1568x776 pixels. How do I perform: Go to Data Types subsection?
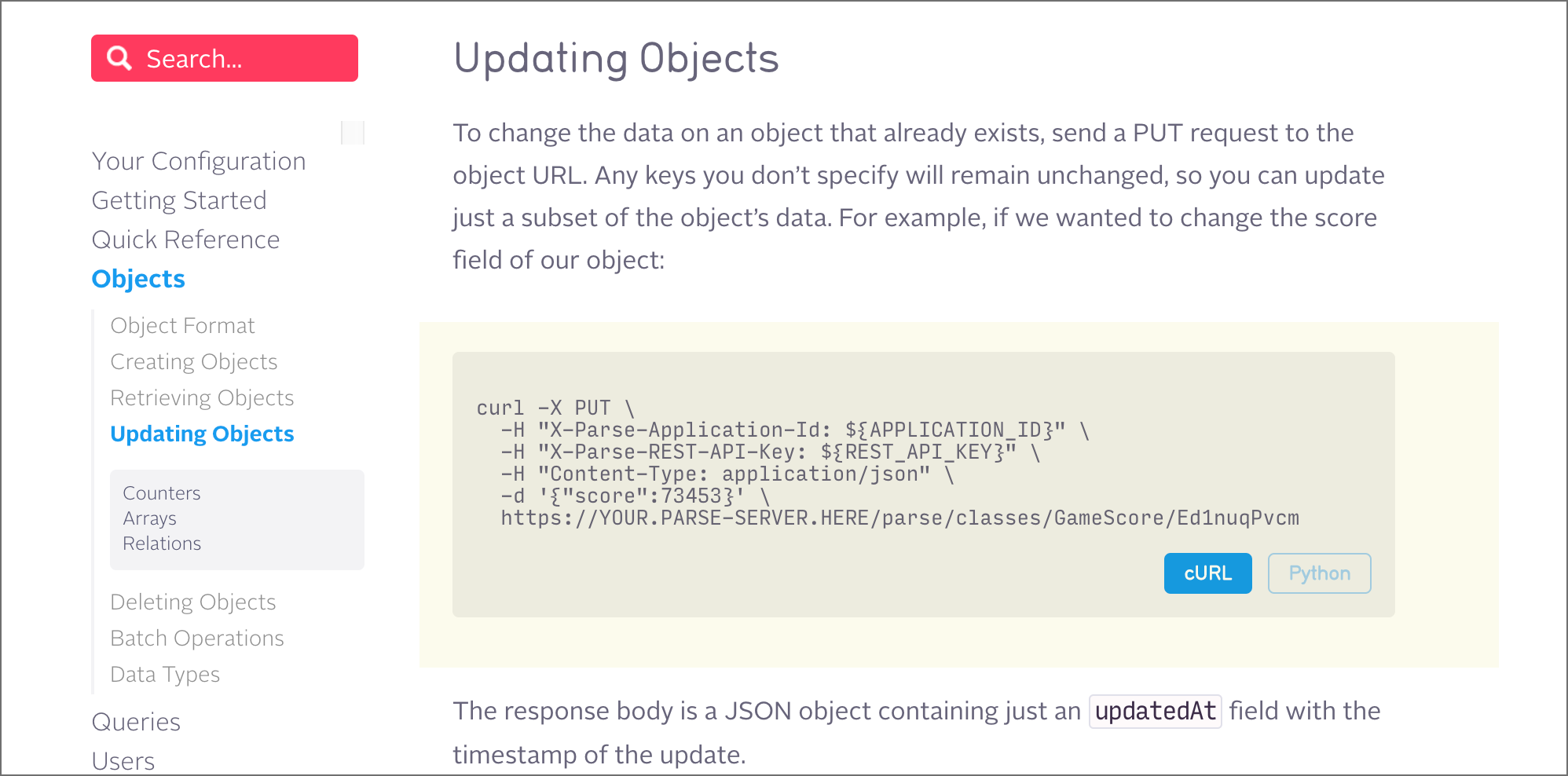(x=165, y=674)
